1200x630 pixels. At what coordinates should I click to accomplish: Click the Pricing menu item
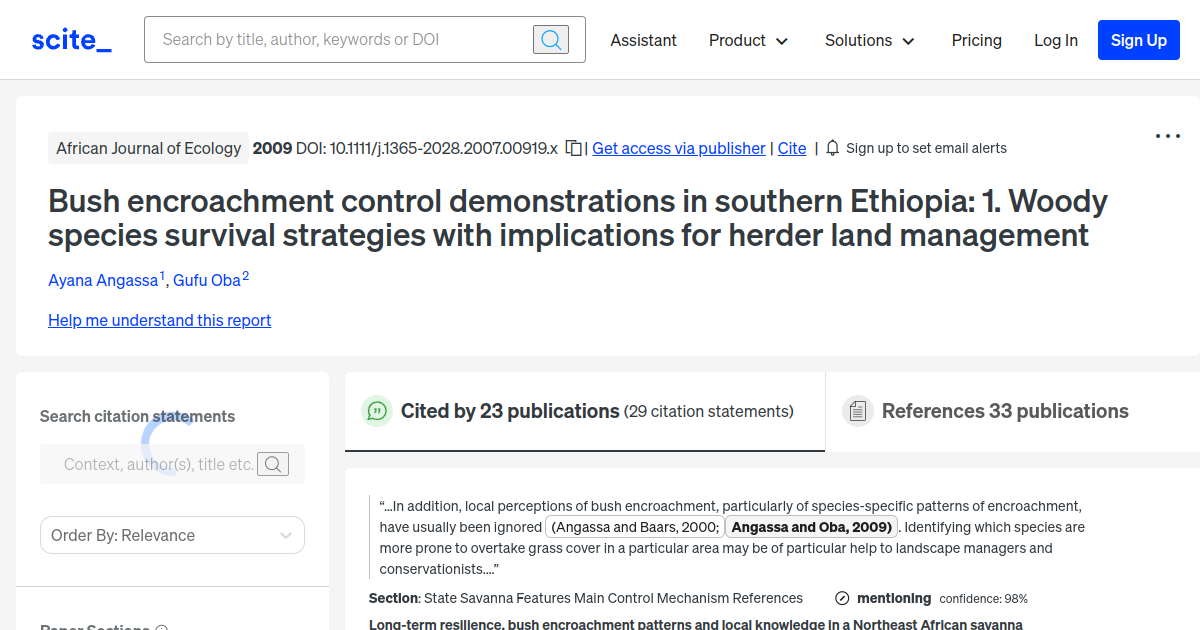click(x=976, y=41)
